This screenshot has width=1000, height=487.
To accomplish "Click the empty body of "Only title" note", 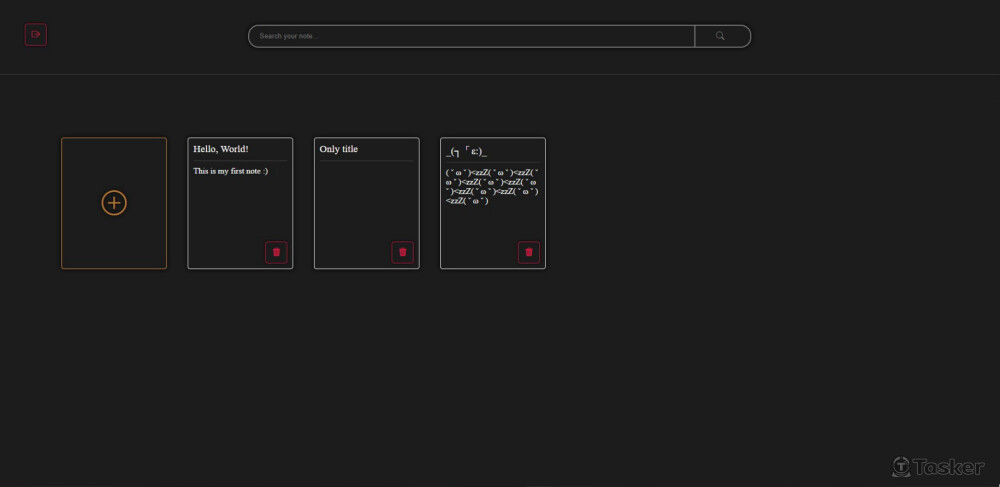I will [x=366, y=200].
